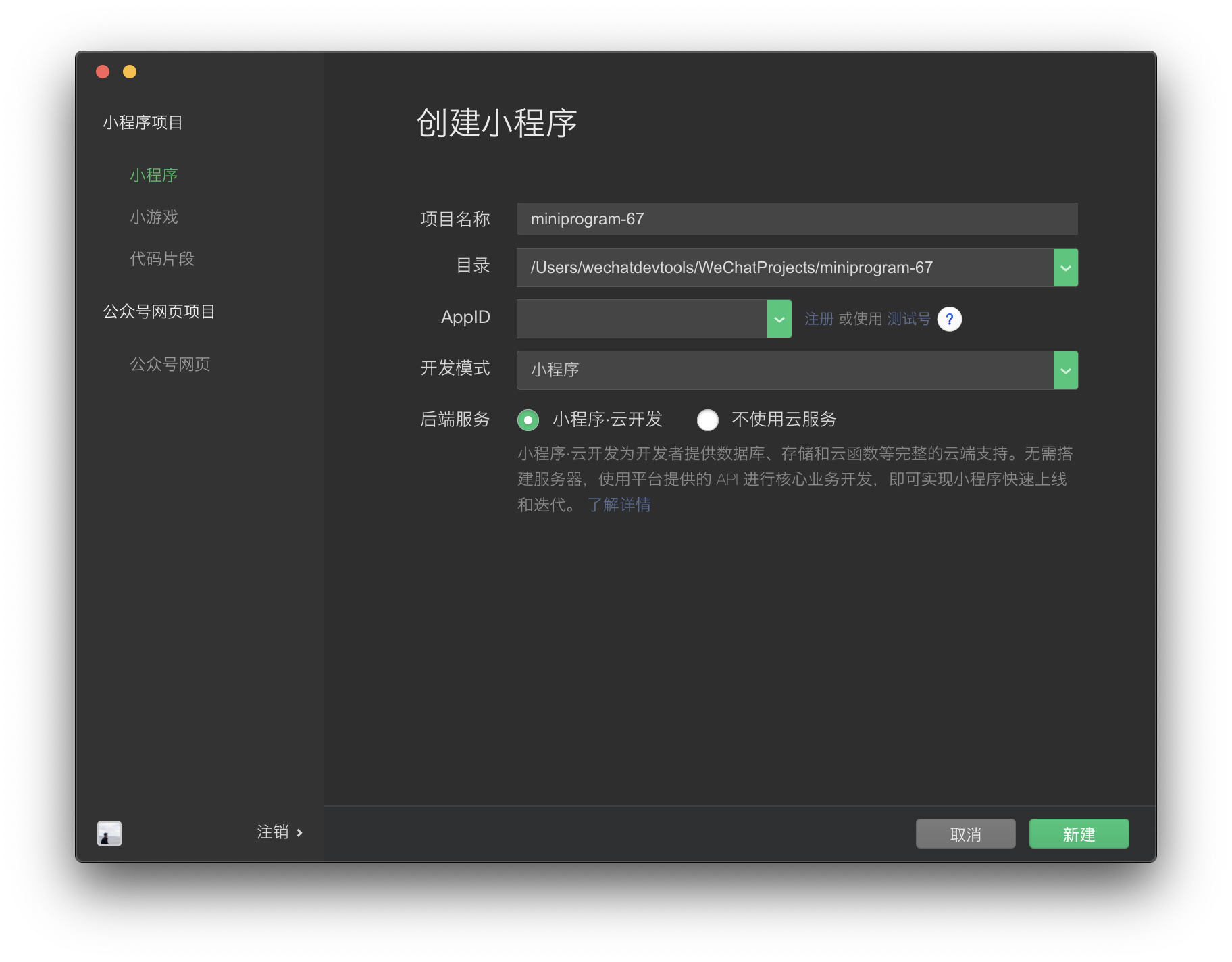This screenshot has height=962, width=1232.
Task: Select 小程序·云开发 backend service option
Action: [x=528, y=420]
